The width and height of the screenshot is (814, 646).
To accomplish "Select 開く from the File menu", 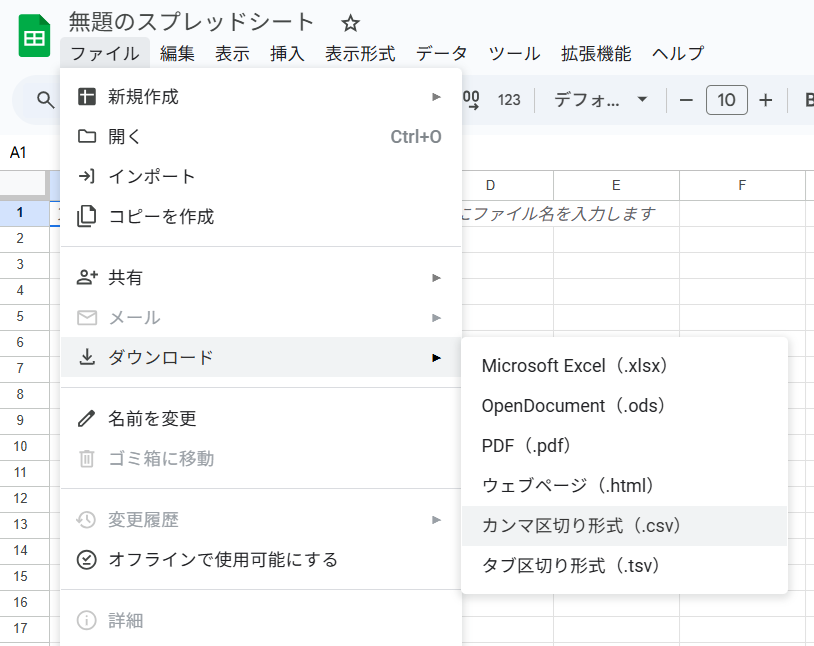I will point(125,137).
